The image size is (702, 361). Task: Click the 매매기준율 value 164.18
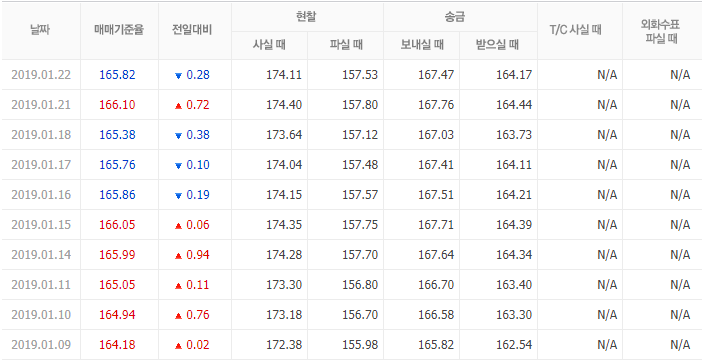[x=117, y=345]
